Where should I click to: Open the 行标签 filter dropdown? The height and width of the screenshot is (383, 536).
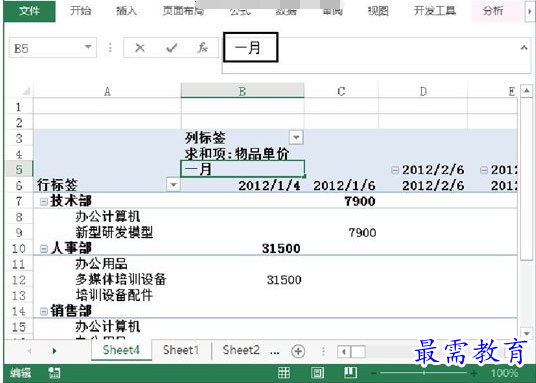click(x=173, y=185)
